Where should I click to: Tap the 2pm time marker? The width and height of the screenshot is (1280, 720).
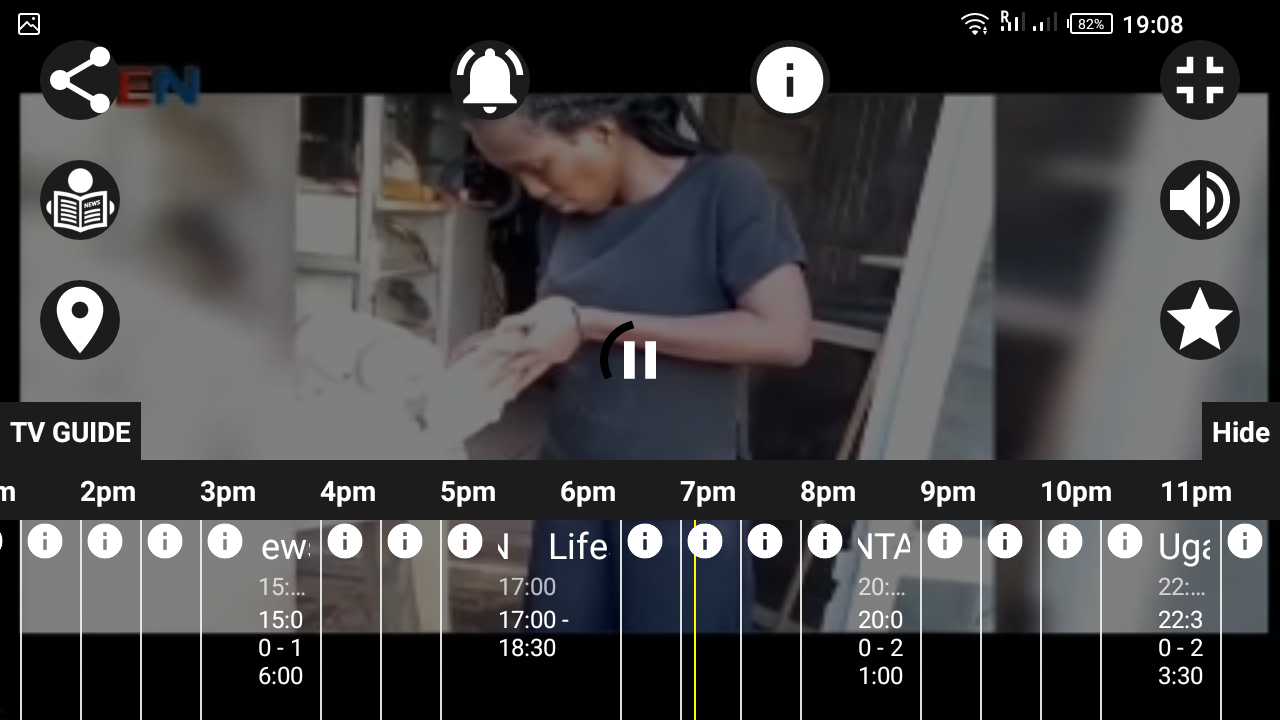[108, 492]
